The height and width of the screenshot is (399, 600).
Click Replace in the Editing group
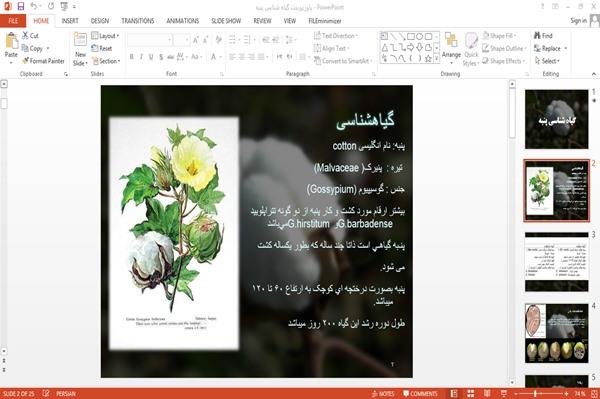click(x=551, y=48)
